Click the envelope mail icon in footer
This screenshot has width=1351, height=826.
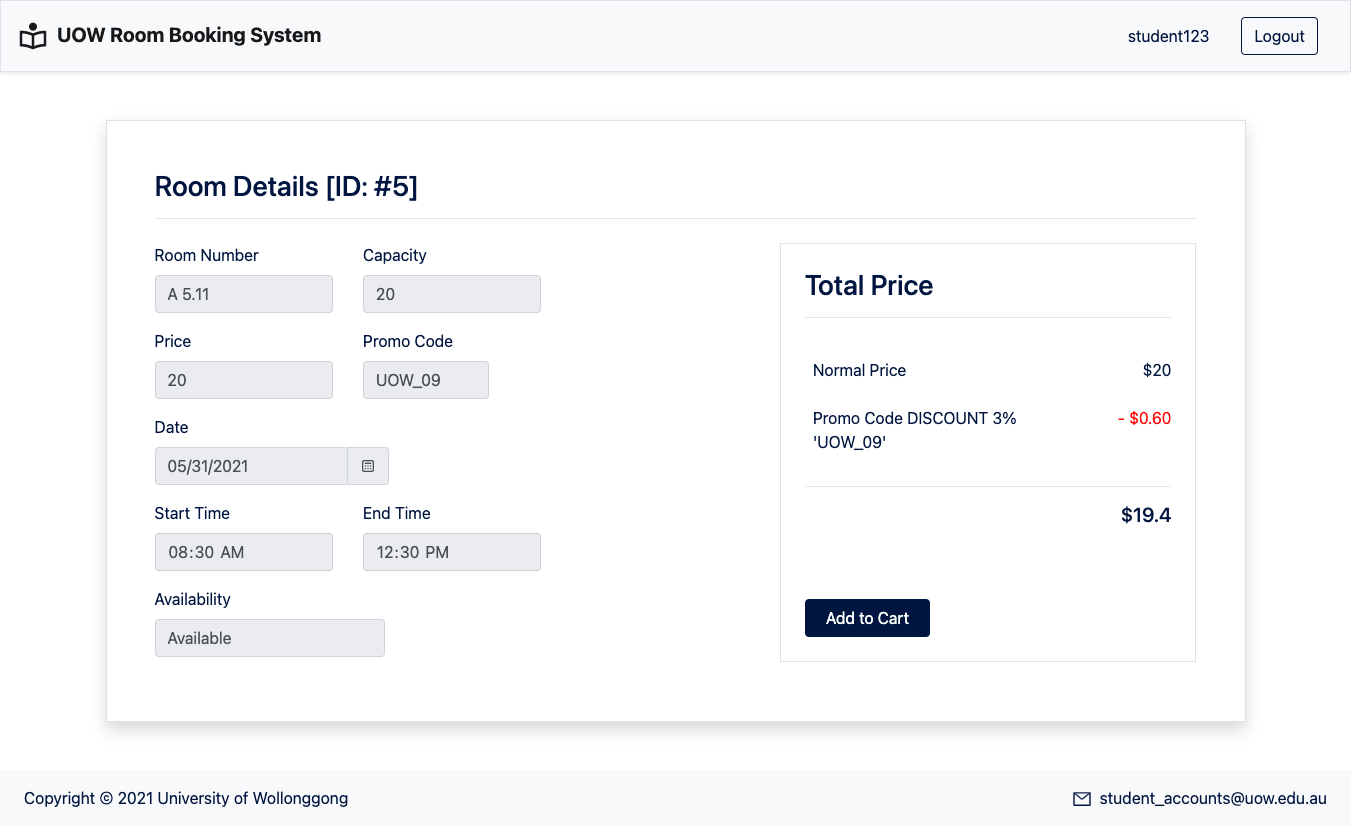(x=1081, y=799)
